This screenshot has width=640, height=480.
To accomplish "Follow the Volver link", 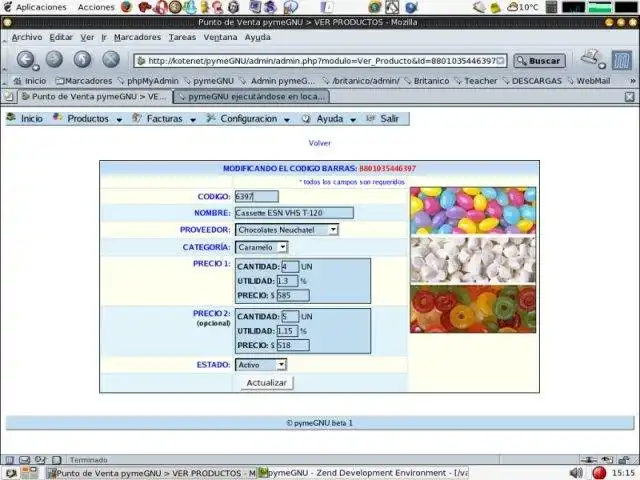I will tap(320, 143).
